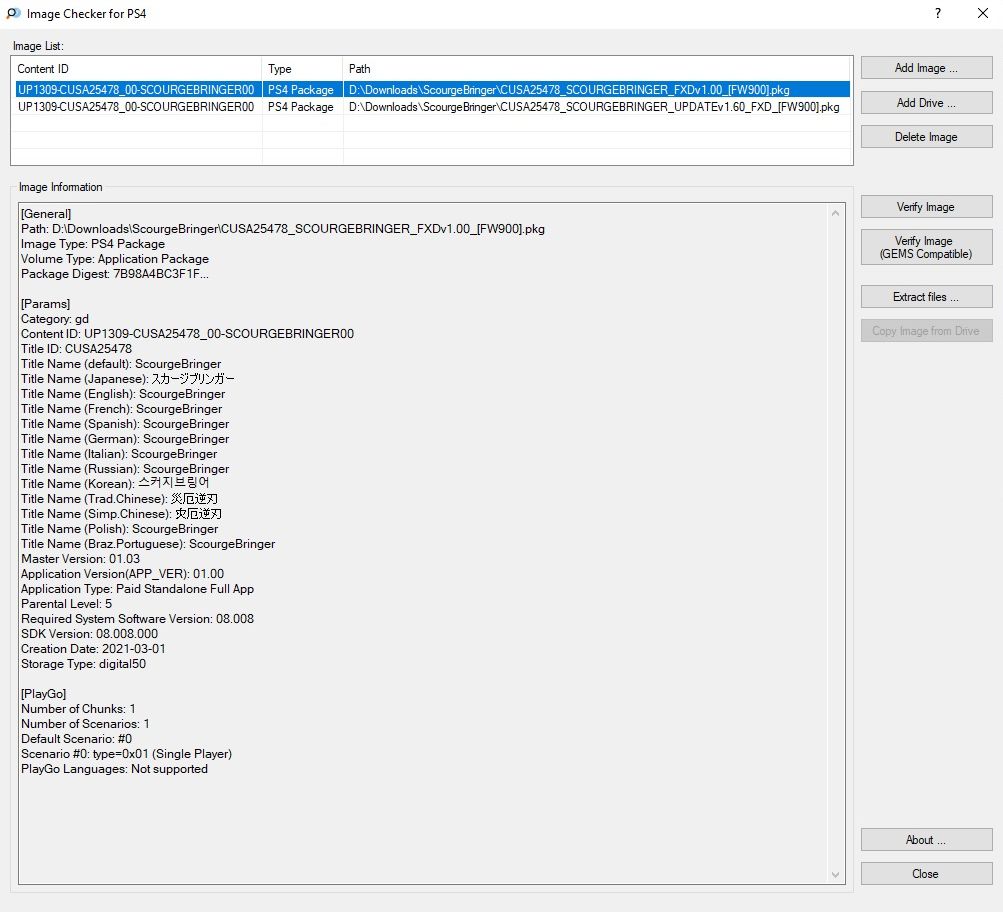Click the scroll down arrow in Image Information

[x=837, y=875]
